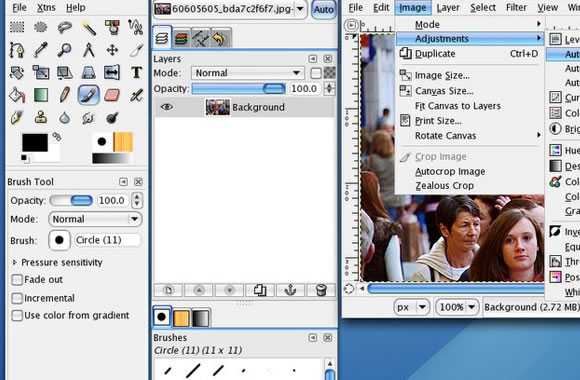
Task: Open the image selector dropdown 60605605_bda7c2f6f7.jpg
Action: point(230,9)
